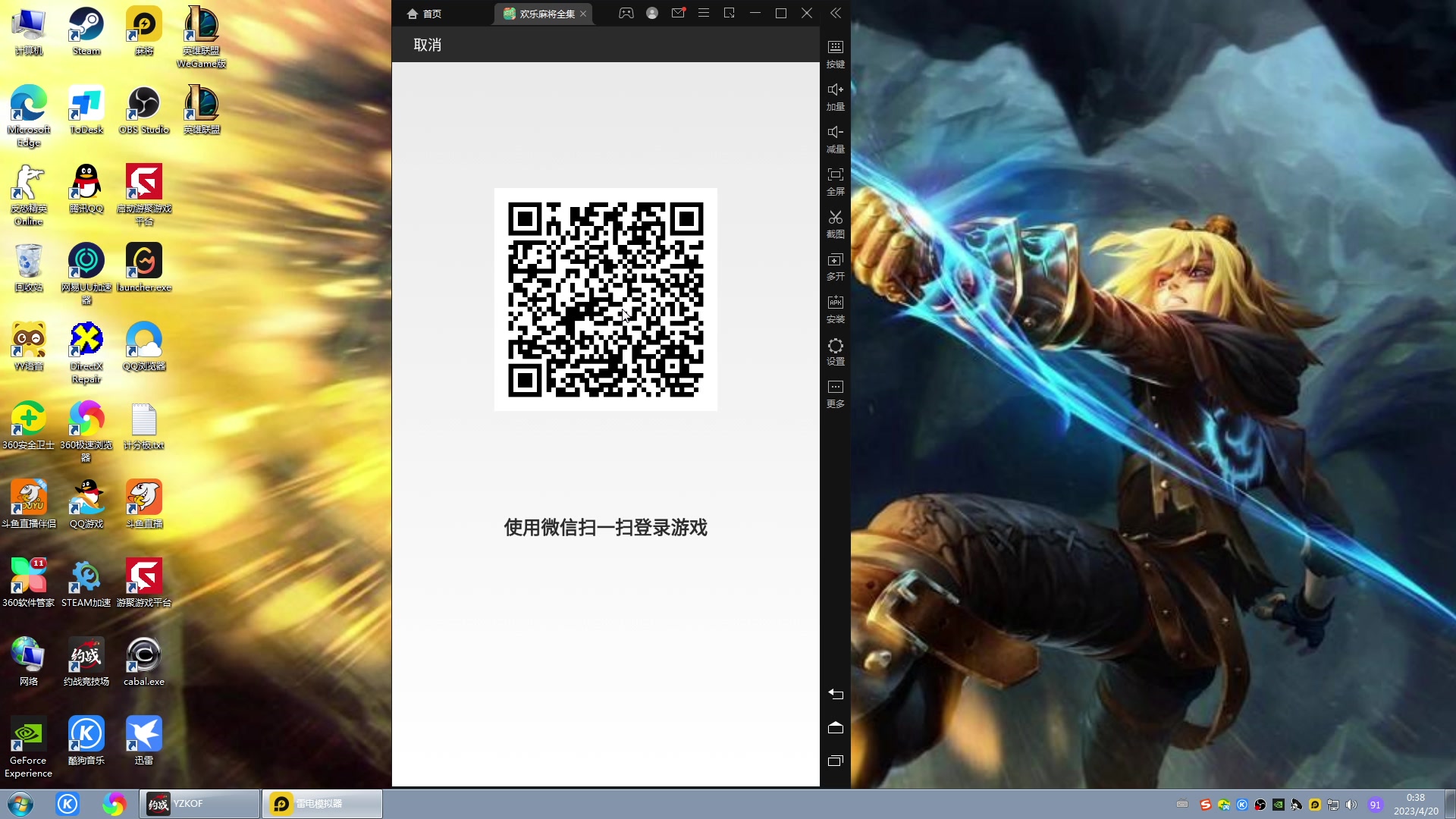1456x819 pixels.
Task: Select the 计算机 desktop icon
Action: click(29, 31)
